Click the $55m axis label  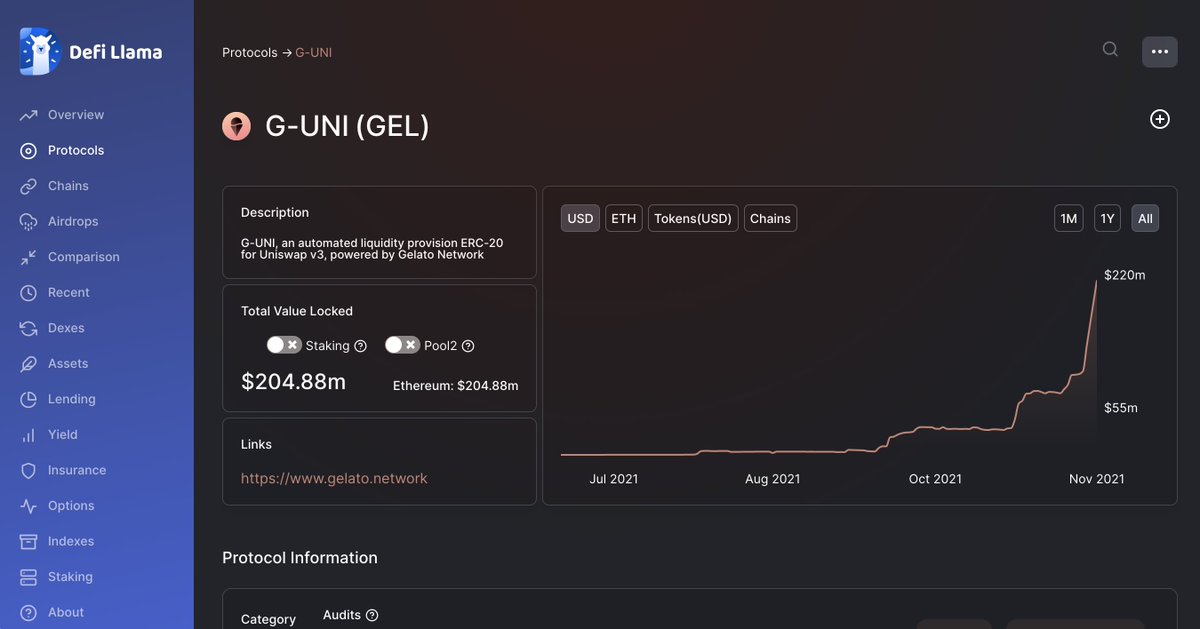click(1121, 408)
